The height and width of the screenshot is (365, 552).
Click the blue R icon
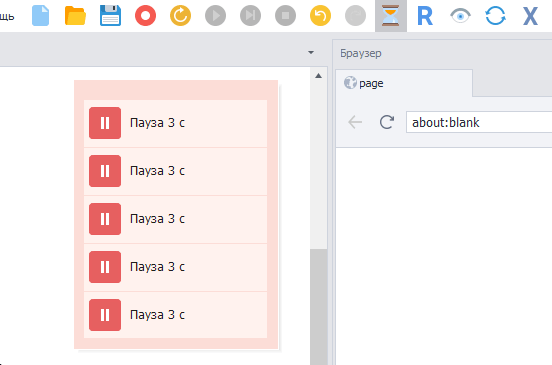(425, 16)
